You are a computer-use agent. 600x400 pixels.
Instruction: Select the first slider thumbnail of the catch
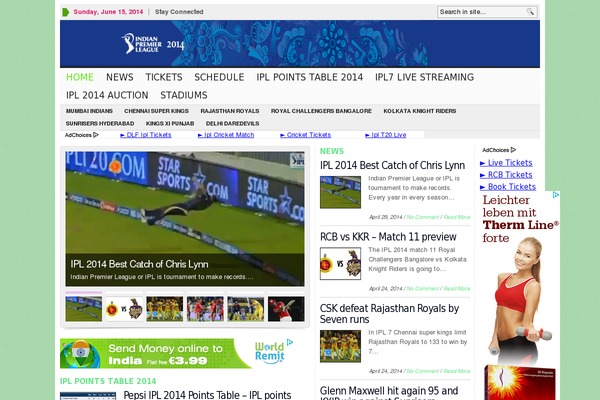coord(83,309)
